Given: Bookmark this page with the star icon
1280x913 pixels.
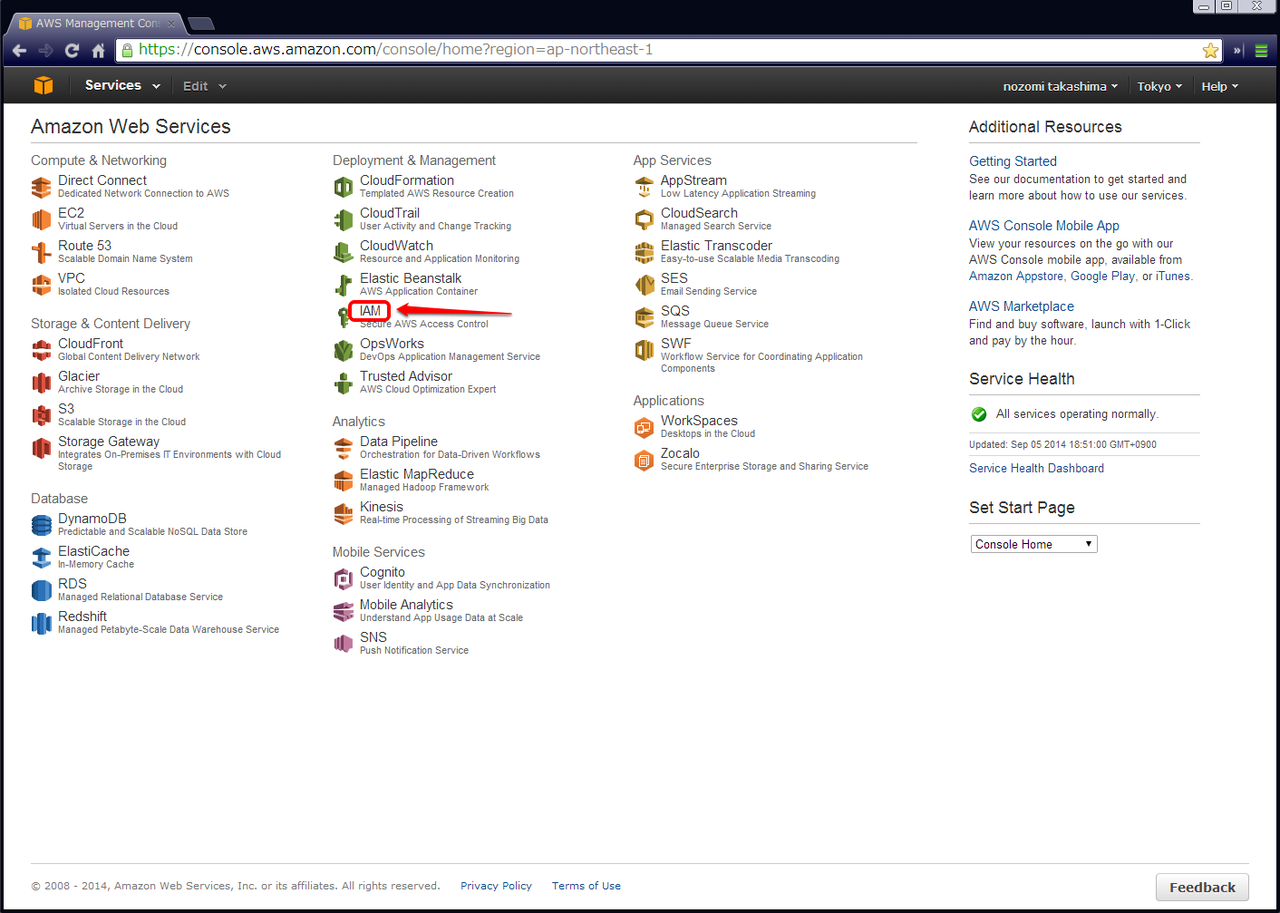Looking at the screenshot, I should pyautogui.click(x=1210, y=50).
